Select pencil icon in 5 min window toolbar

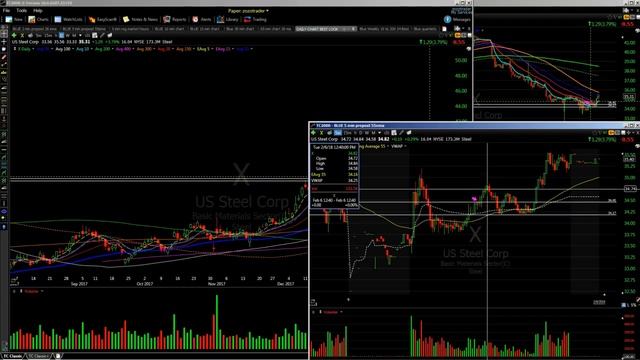(401, 133)
